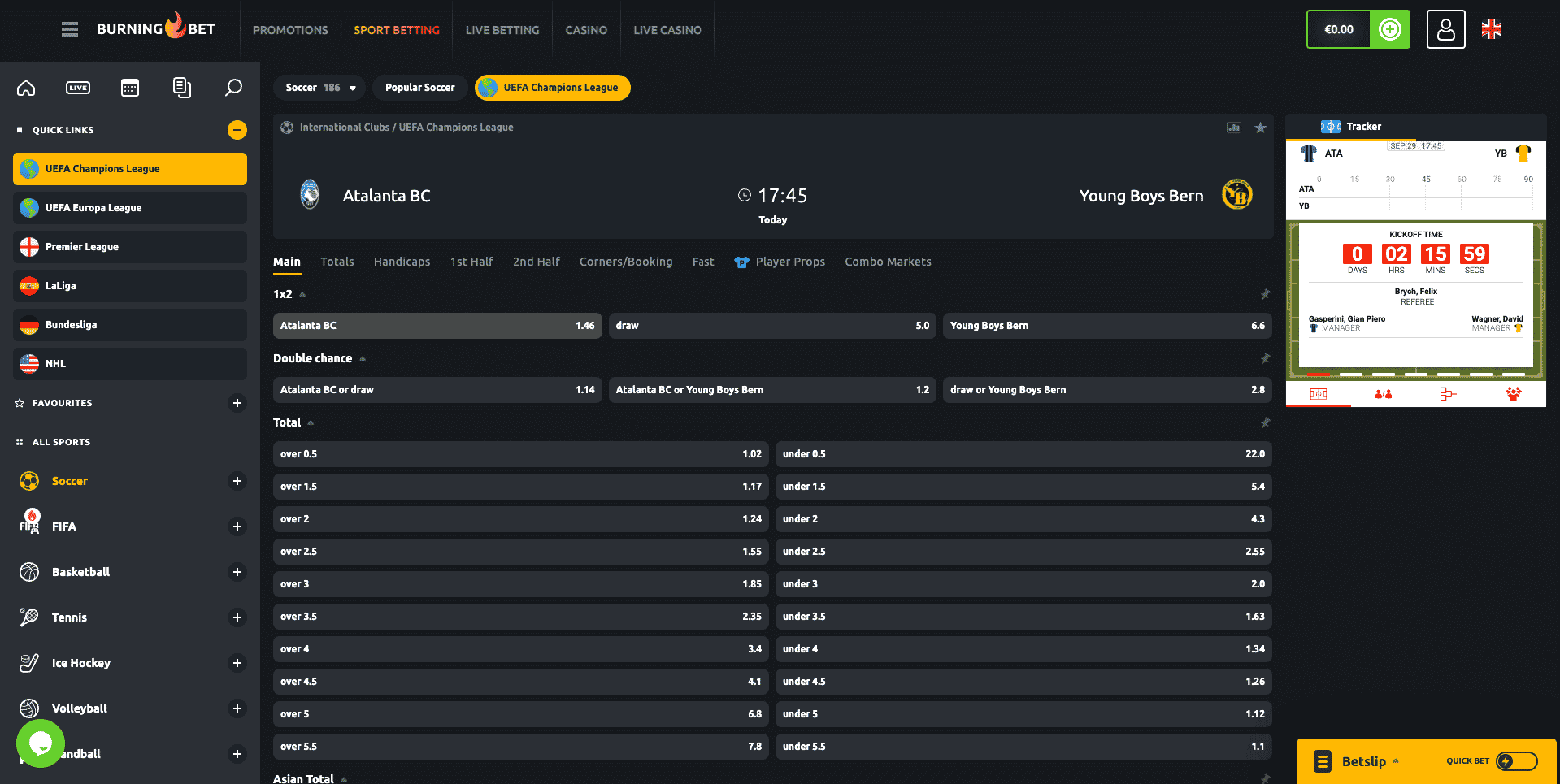1560x784 pixels.
Task: Open Premier League quick link
Action: [x=130, y=247]
